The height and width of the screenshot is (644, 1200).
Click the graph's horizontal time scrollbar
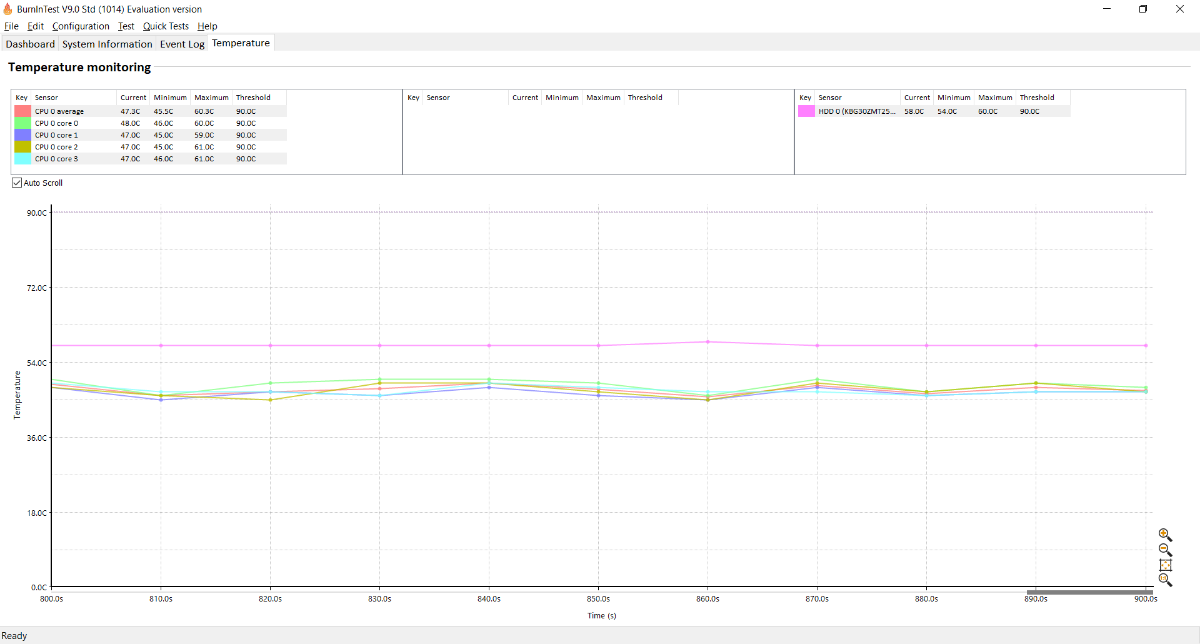[x=1089, y=592]
